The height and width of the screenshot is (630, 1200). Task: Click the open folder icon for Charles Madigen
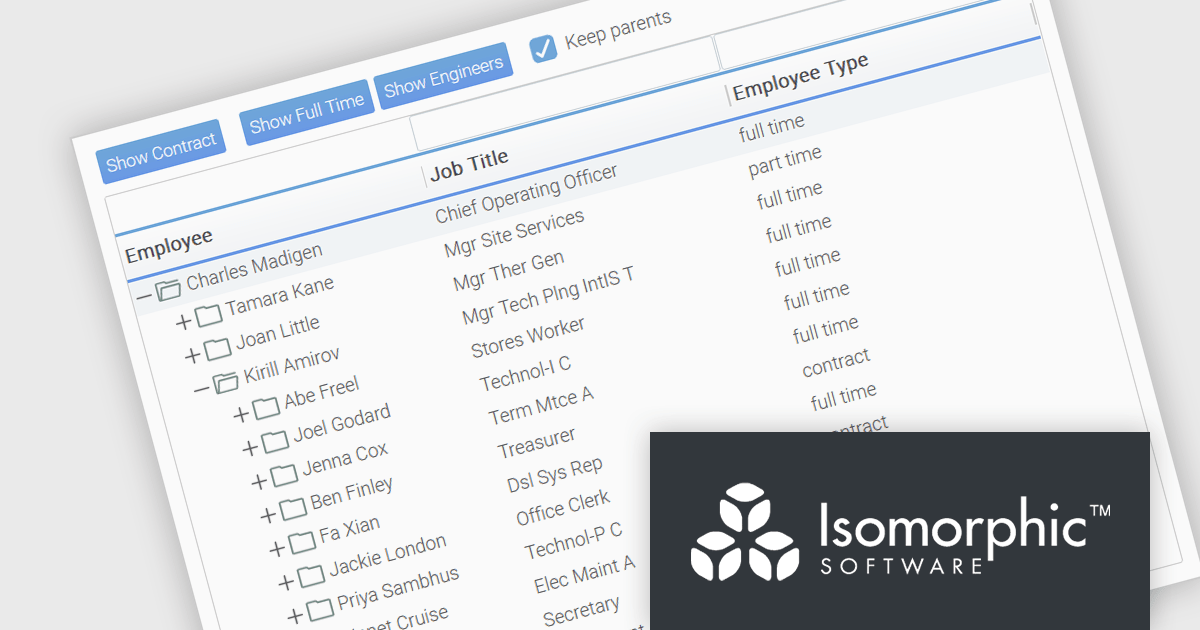168,290
